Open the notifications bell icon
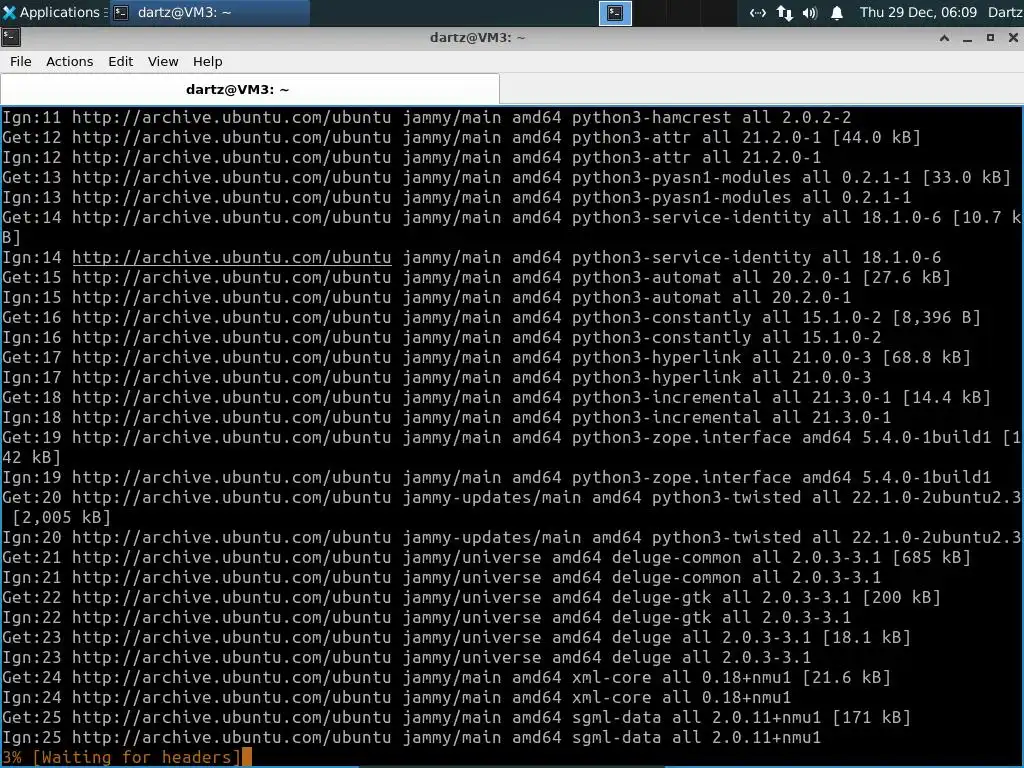This screenshot has width=1024, height=768. pyautogui.click(x=837, y=12)
